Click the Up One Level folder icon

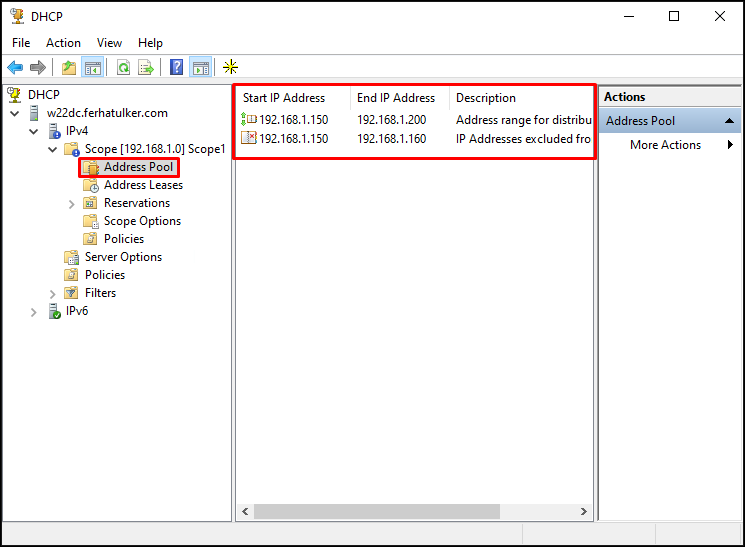click(x=69, y=67)
